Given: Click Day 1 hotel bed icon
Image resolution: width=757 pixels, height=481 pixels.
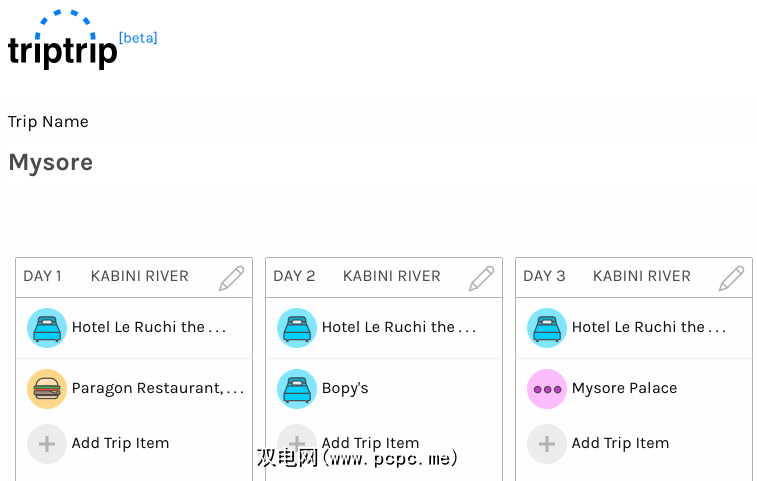Looking at the screenshot, I should (x=47, y=328).
